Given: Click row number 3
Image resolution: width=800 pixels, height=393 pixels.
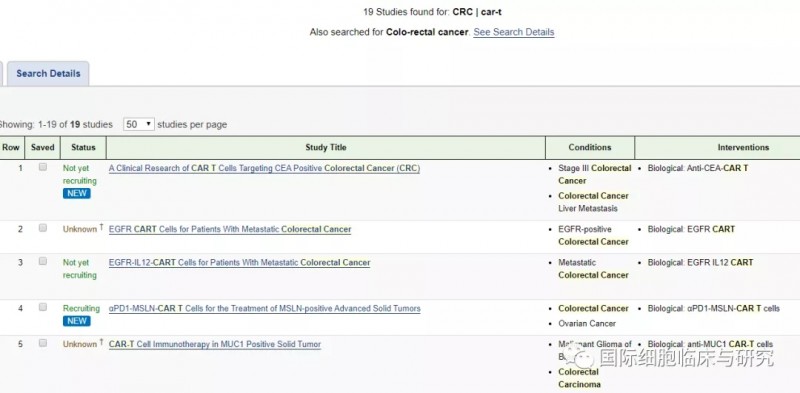Looking at the screenshot, I should pyautogui.click(x=20, y=262).
